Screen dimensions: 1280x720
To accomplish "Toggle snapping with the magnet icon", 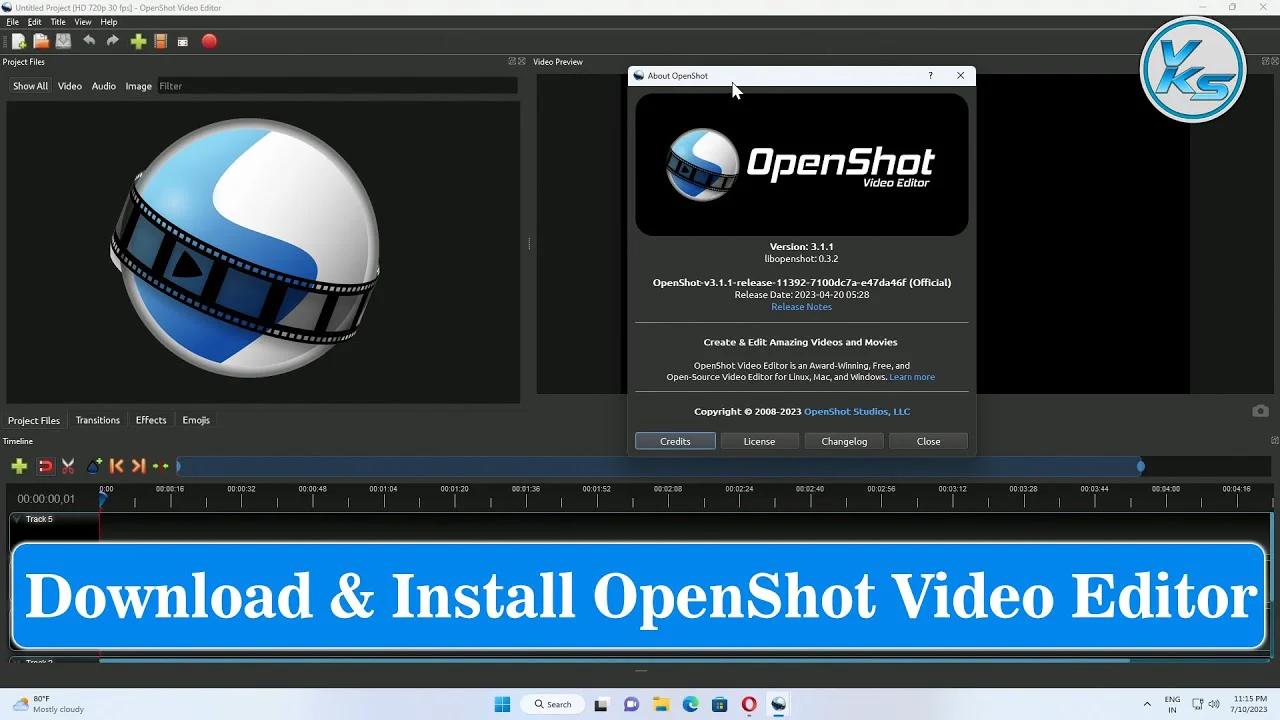I will tap(45, 466).
